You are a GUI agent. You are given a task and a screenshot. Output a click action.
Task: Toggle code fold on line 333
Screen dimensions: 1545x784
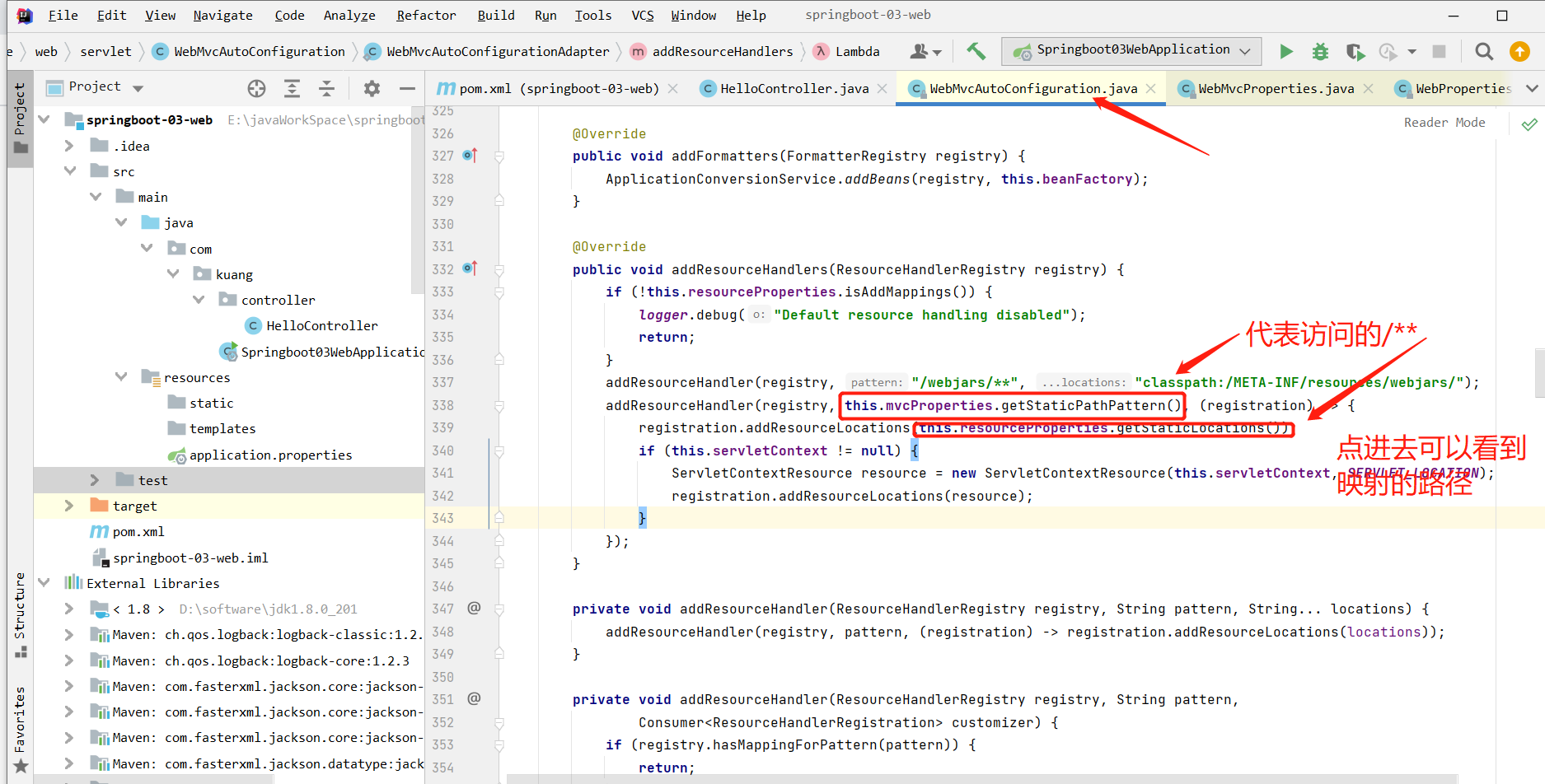coord(499,292)
